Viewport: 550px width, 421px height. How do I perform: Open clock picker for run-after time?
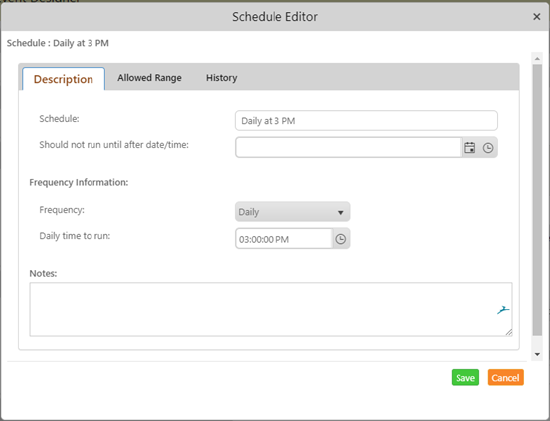click(488, 148)
